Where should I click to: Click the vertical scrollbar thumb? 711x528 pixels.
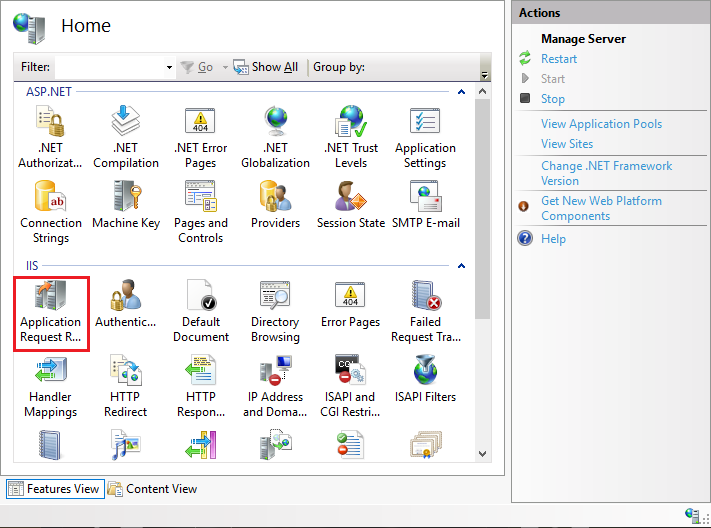pyautogui.click(x=482, y=209)
